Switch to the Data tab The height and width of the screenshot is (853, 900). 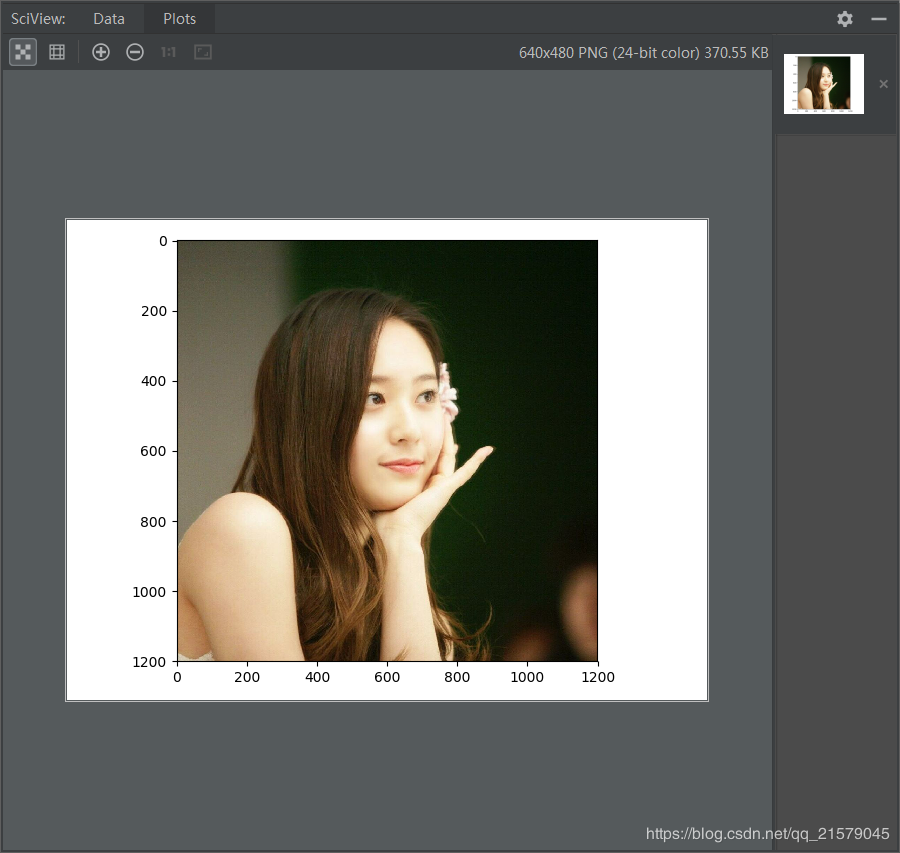(x=109, y=19)
